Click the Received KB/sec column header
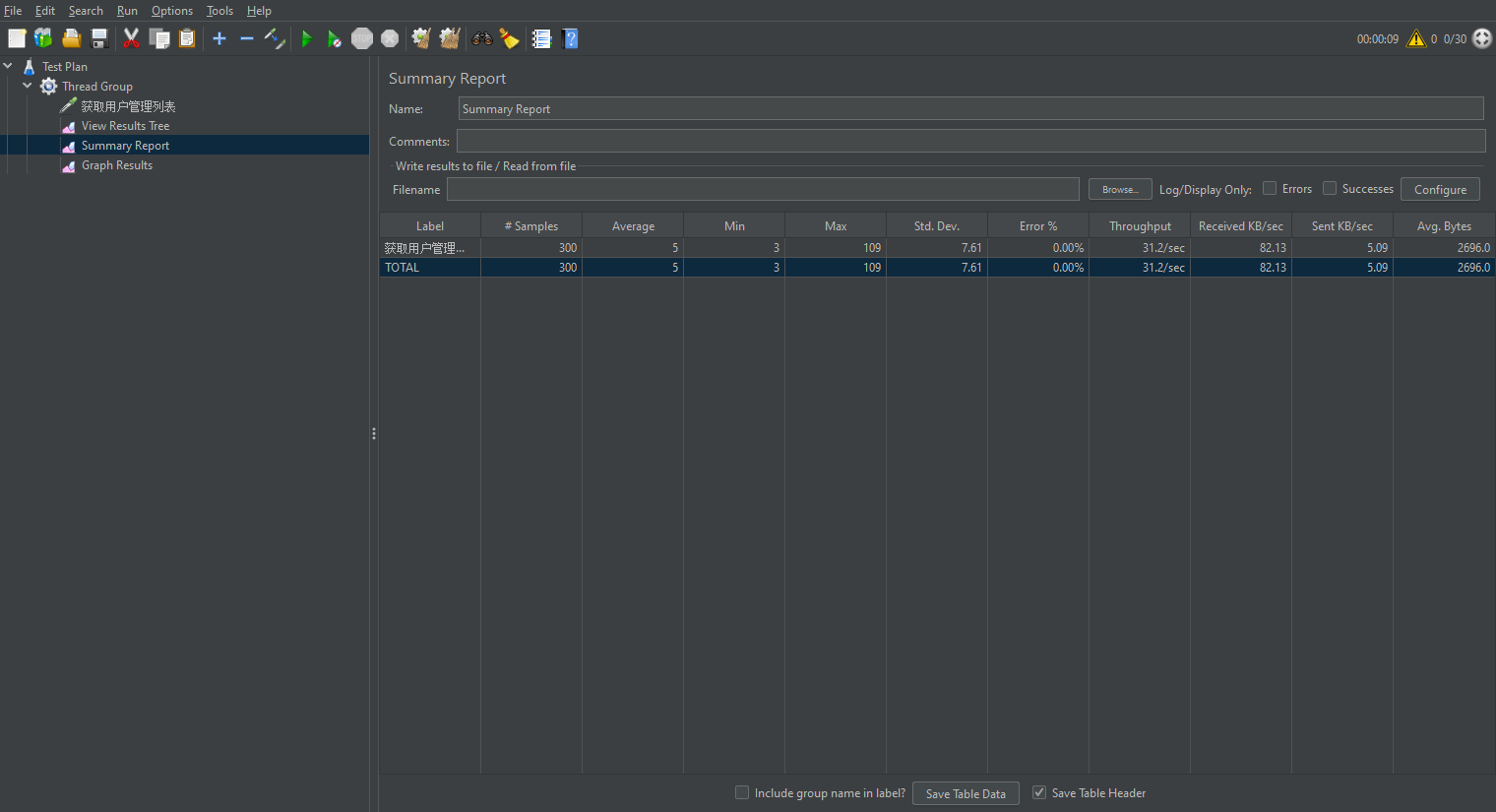Image resolution: width=1496 pixels, height=812 pixels. [x=1241, y=225]
